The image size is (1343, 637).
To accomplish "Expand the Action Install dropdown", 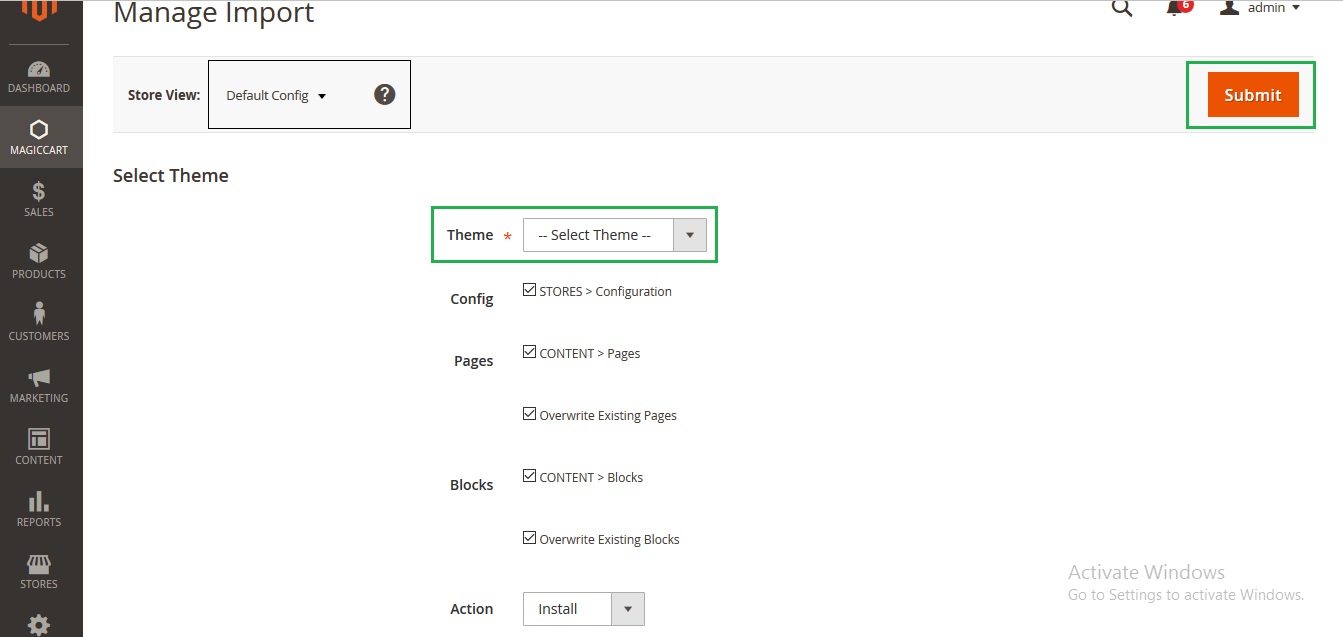I will (583, 609).
